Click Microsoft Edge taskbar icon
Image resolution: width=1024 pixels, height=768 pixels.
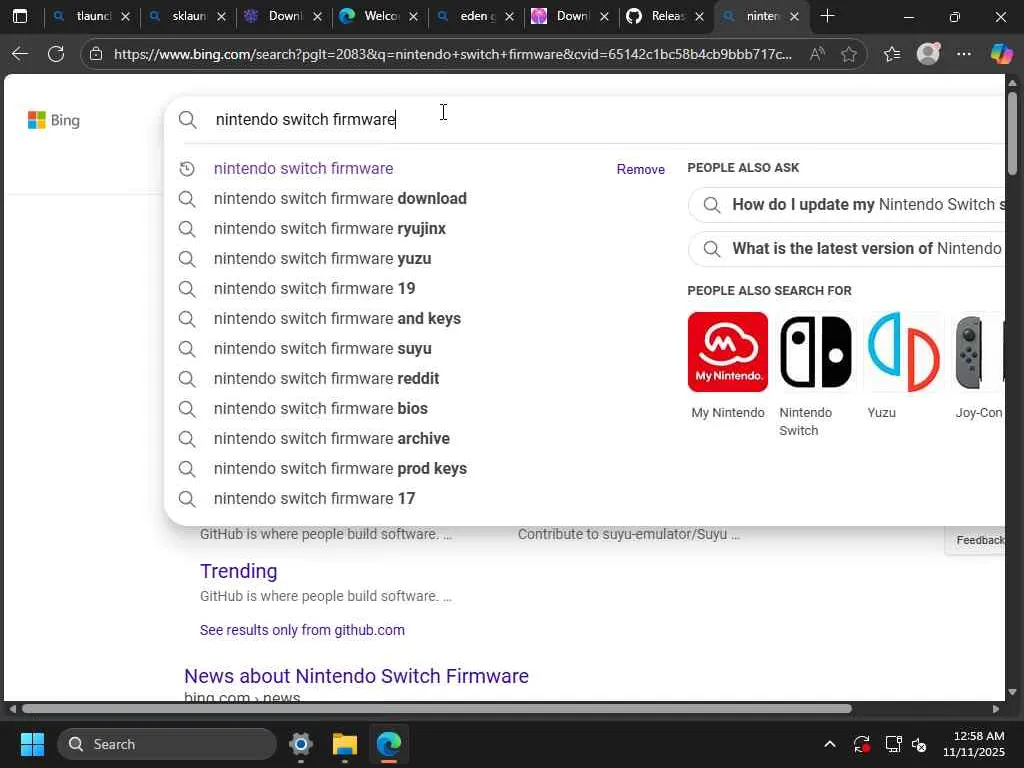point(389,744)
